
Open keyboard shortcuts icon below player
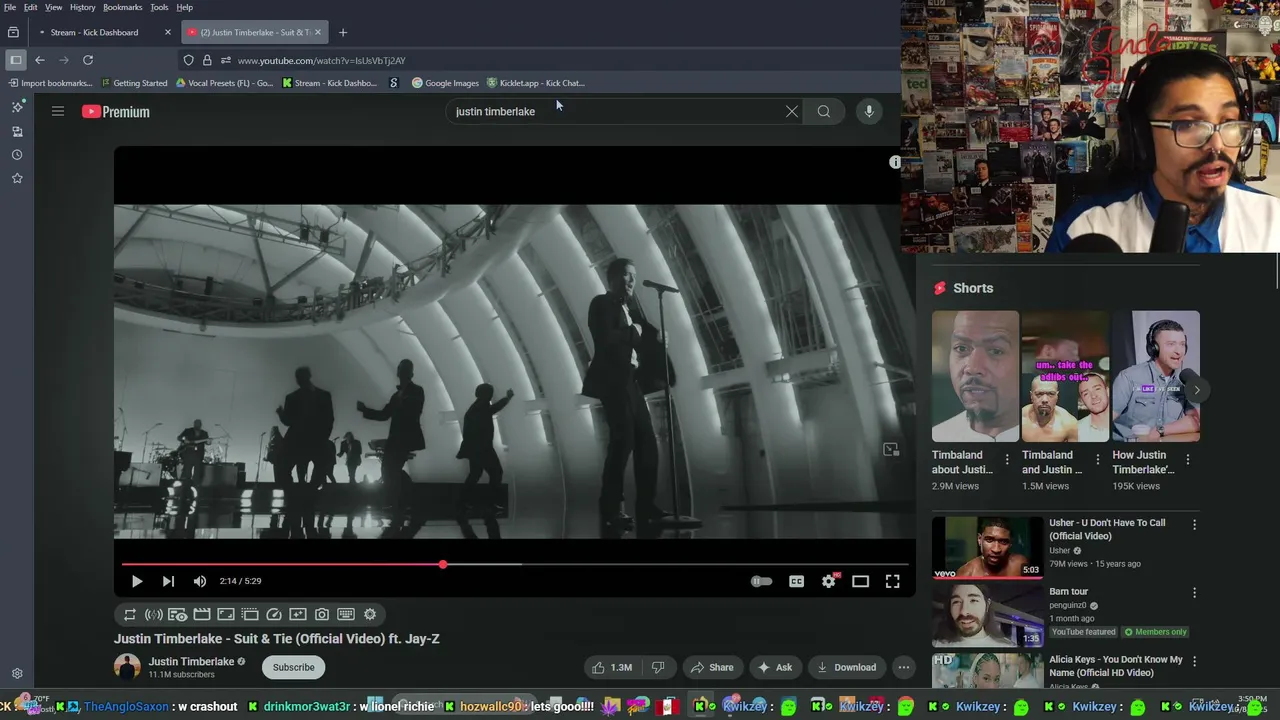346,615
